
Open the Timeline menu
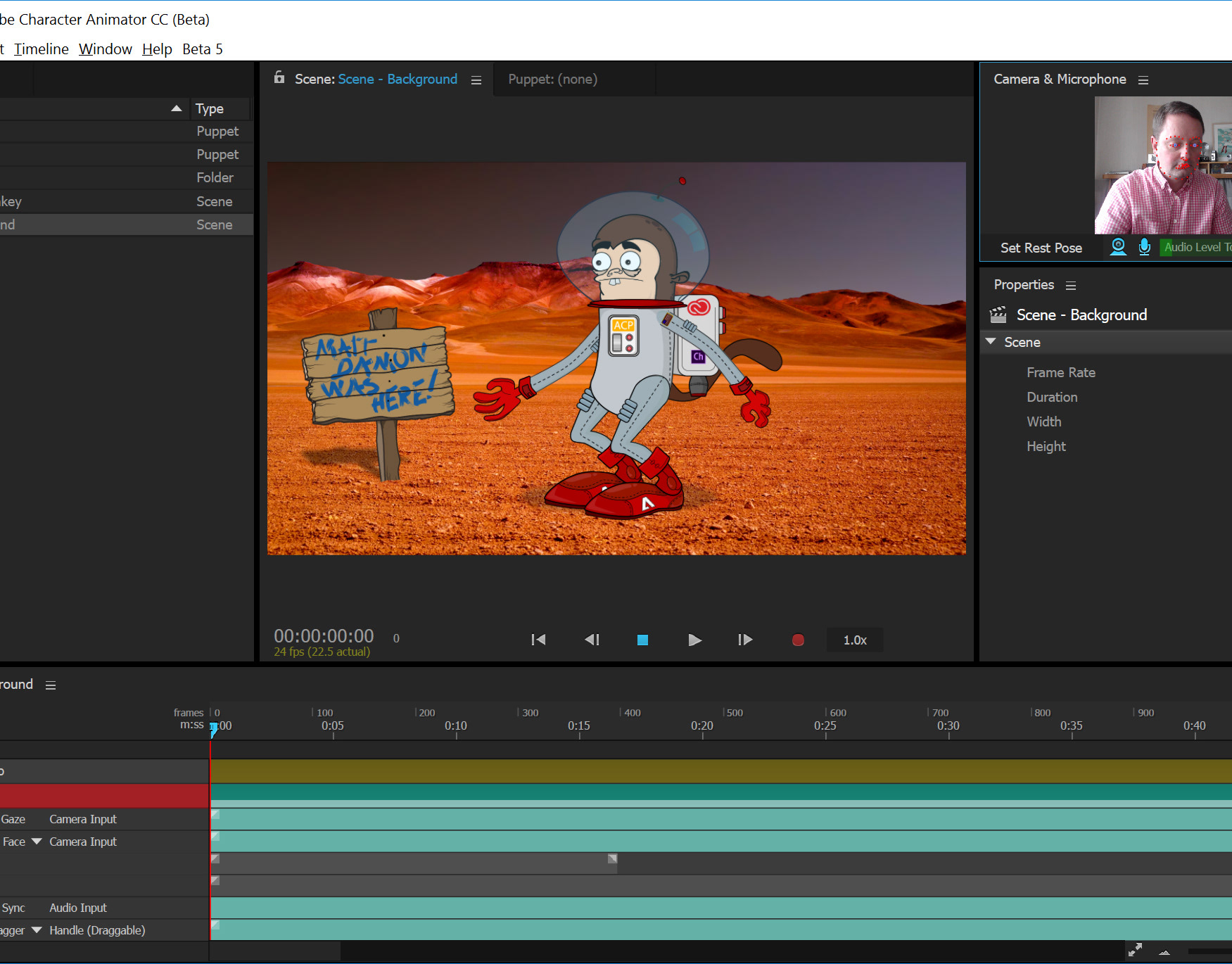[x=42, y=49]
